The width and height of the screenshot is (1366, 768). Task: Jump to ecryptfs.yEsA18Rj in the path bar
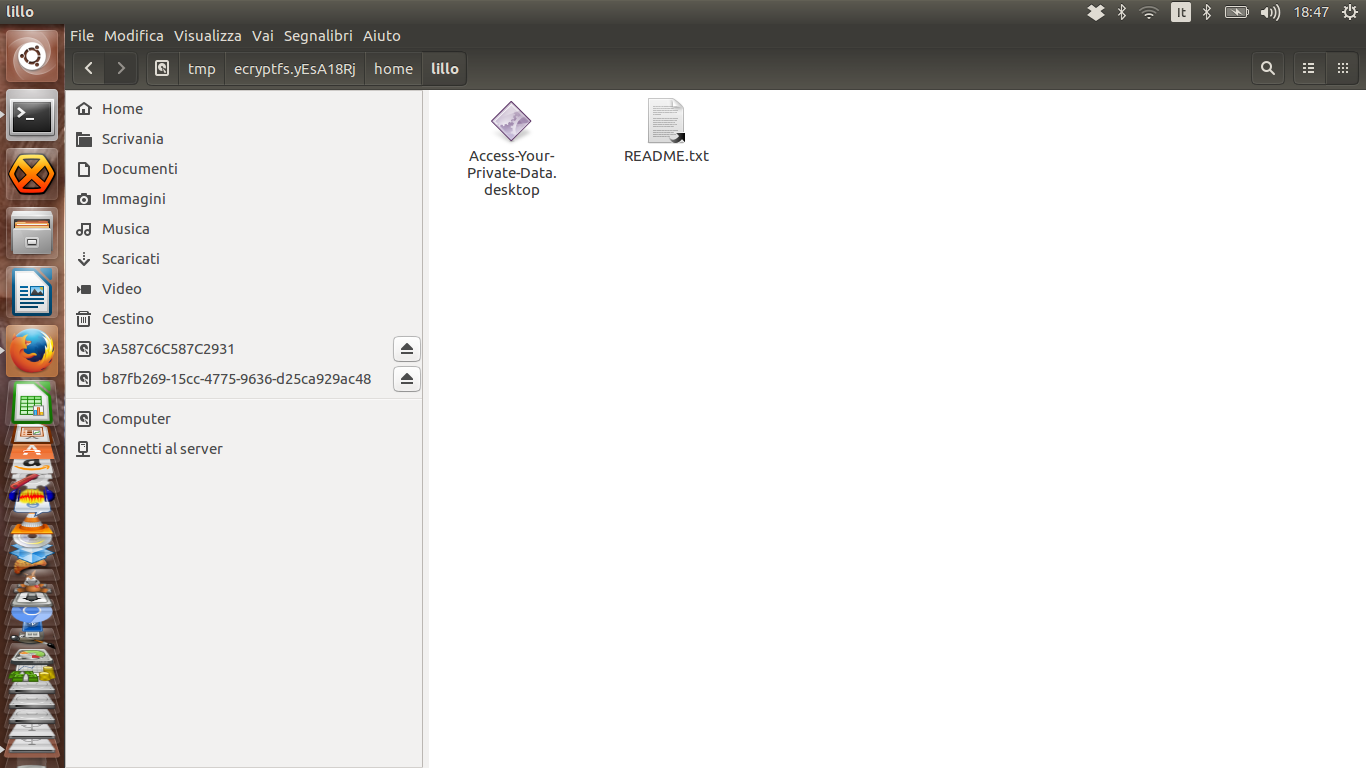[x=295, y=69]
